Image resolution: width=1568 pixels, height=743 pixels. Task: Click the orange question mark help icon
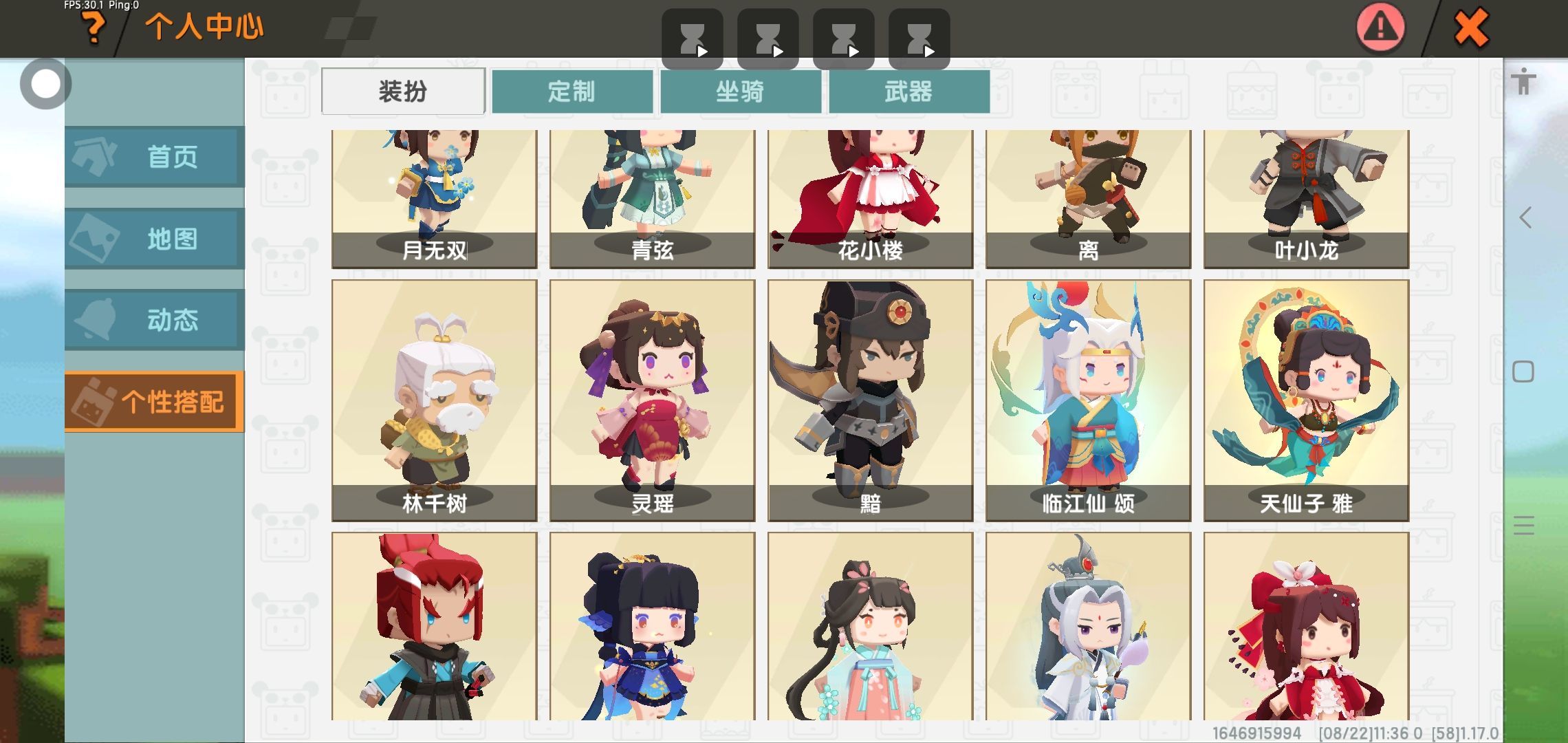[94, 28]
